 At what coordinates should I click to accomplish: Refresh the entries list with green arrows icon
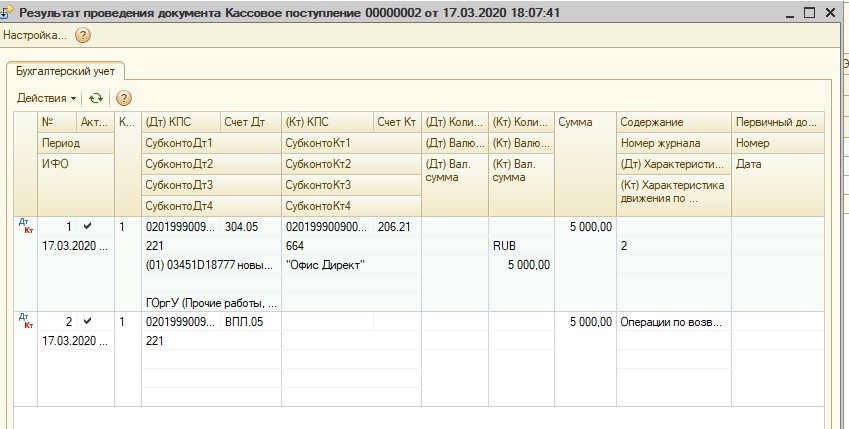(96, 98)
